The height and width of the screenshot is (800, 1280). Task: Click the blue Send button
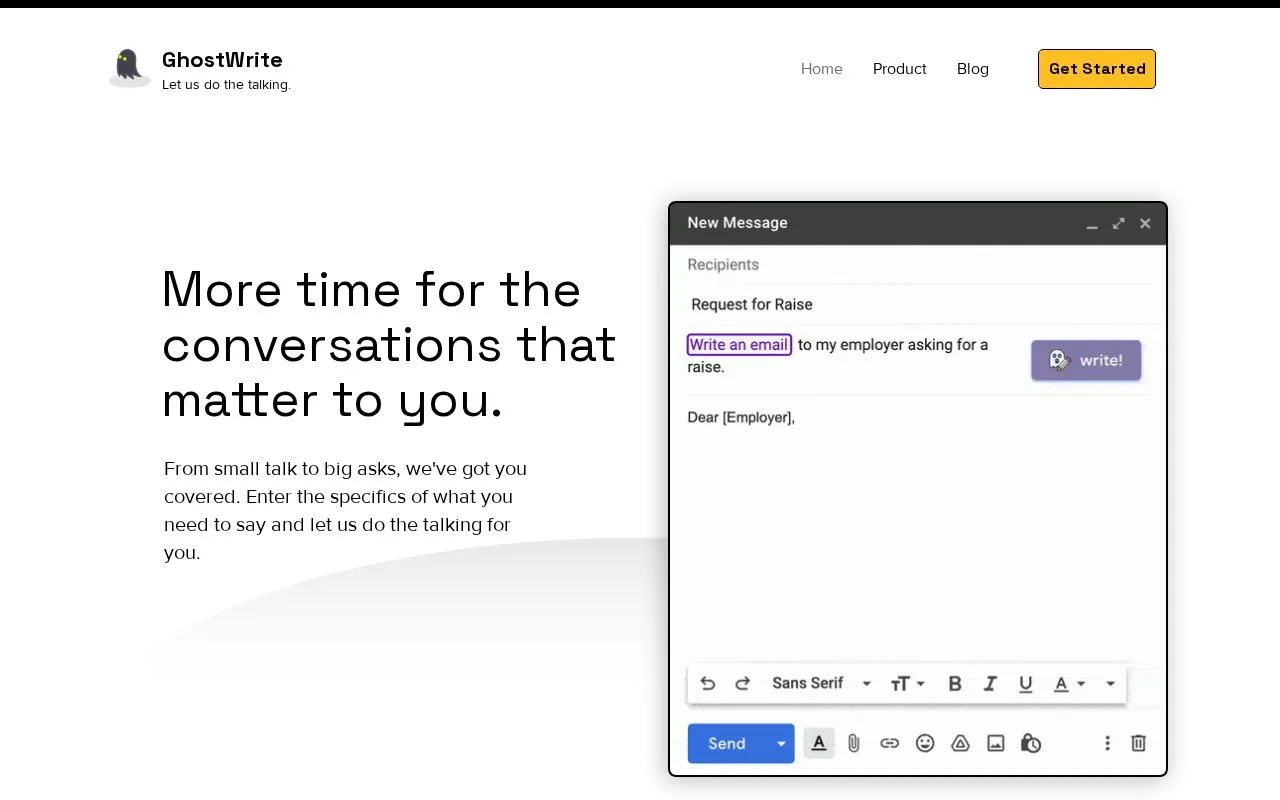(x=727, y=743)
